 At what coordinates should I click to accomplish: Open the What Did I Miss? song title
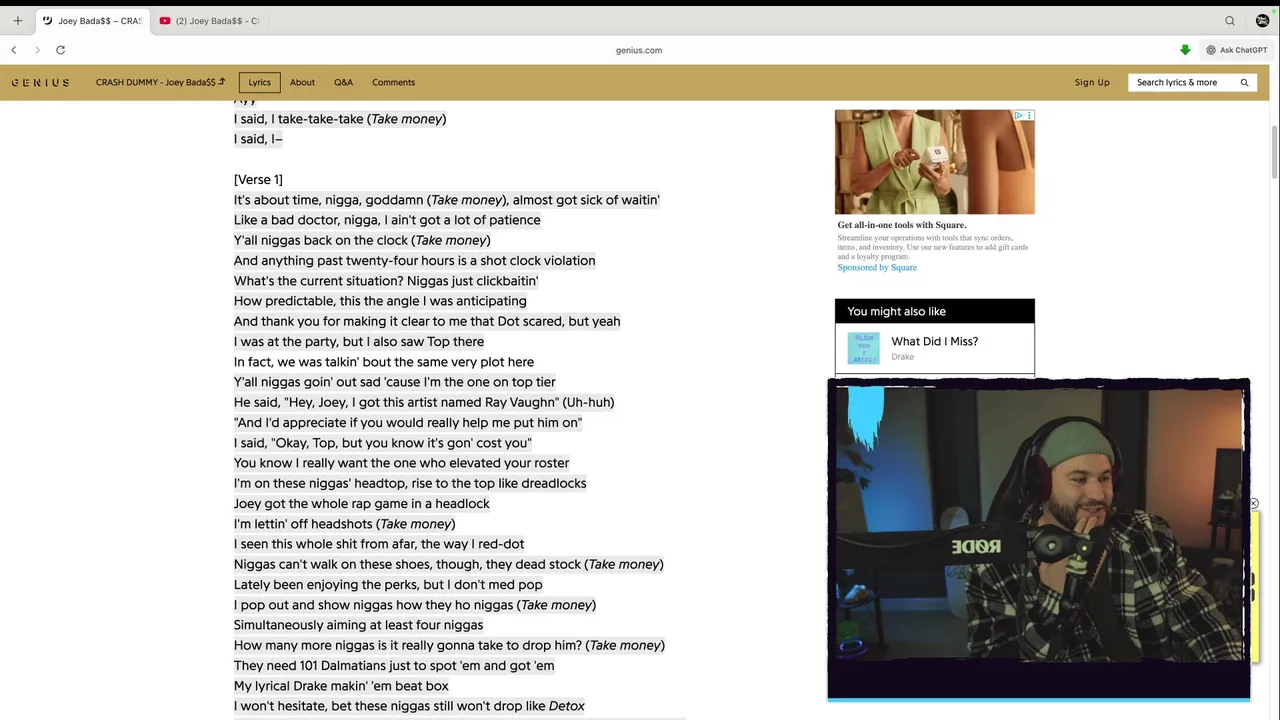pyautogui.click(x=934, y=341)
